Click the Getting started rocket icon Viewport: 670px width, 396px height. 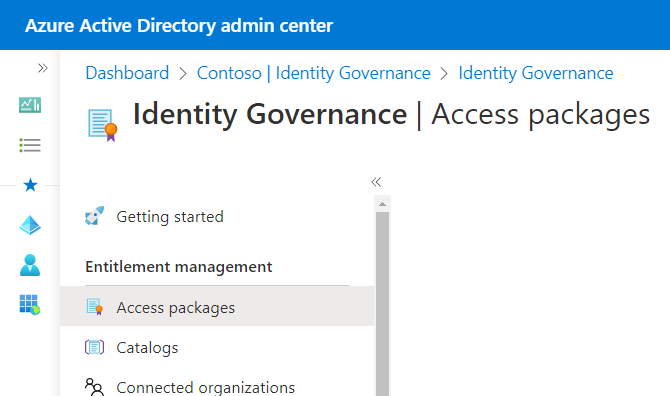click(94, 216)
